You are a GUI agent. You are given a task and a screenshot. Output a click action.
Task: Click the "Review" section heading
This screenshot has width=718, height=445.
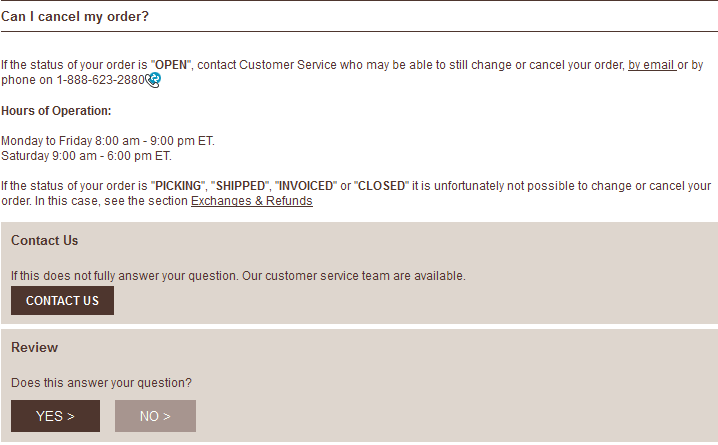tap(34, 348)
